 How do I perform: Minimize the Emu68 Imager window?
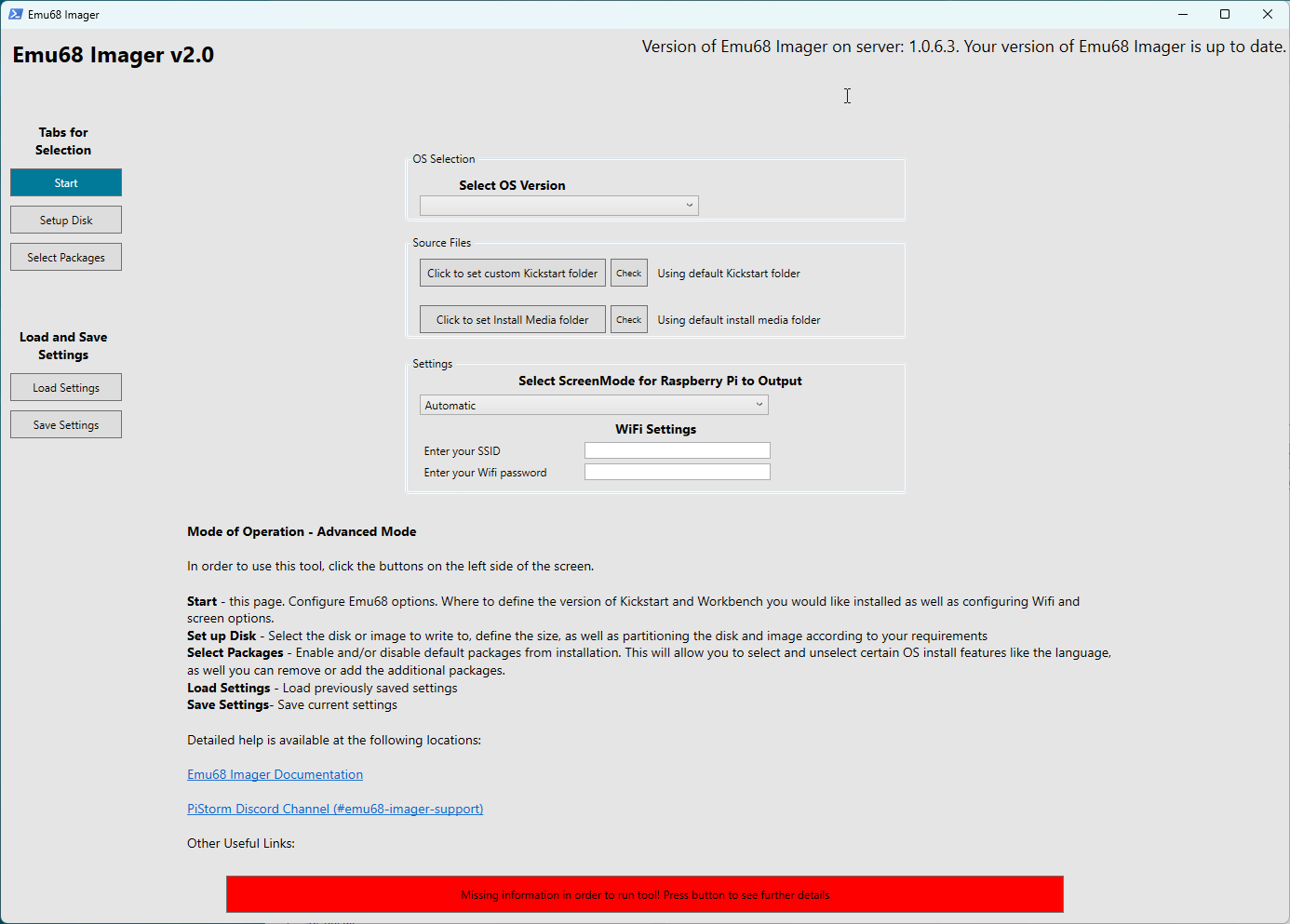[1182, 14]
